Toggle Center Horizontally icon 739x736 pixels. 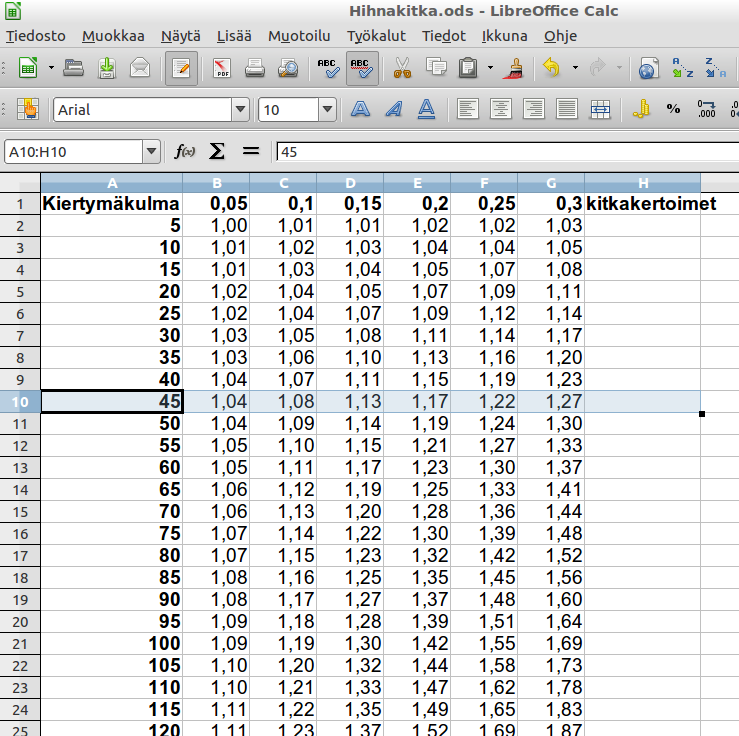(501, 109)
